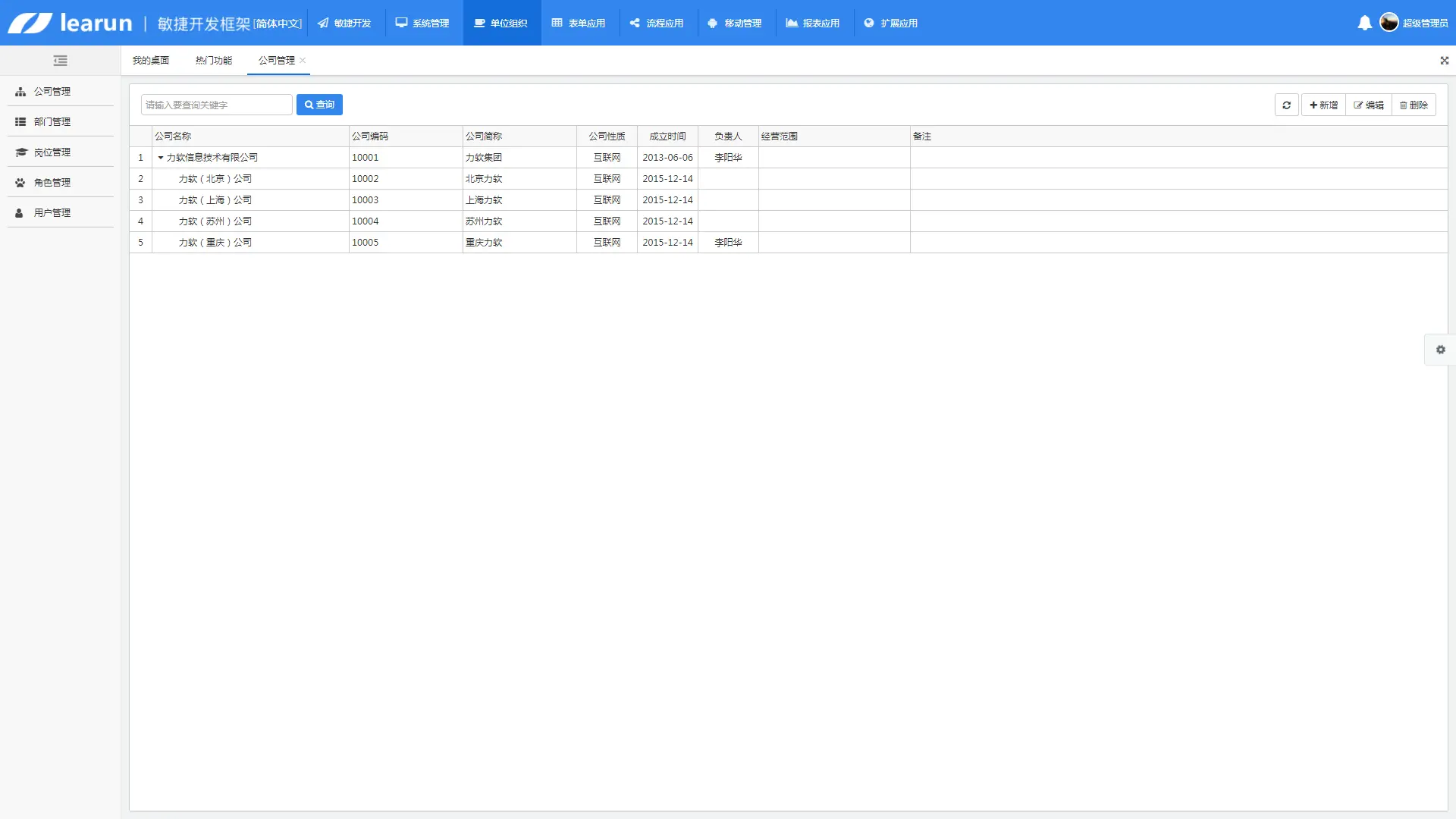The width and height of the screenshot is (1456, 819).
Task: Switch to the 我的桌面 tab
Action: (x=150, y=61)
